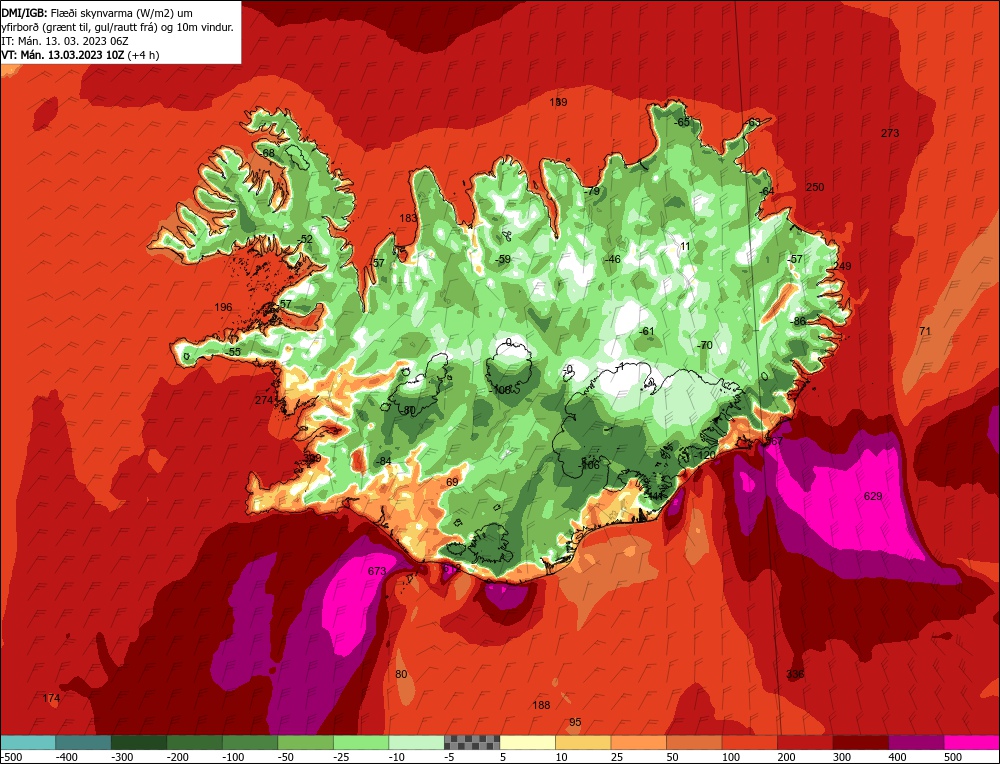This screenshot has width=1000, height=764.
Task: Click the "IT: Mán. 13. 03. 2023 06Z" line
Action: coord(65,41)
